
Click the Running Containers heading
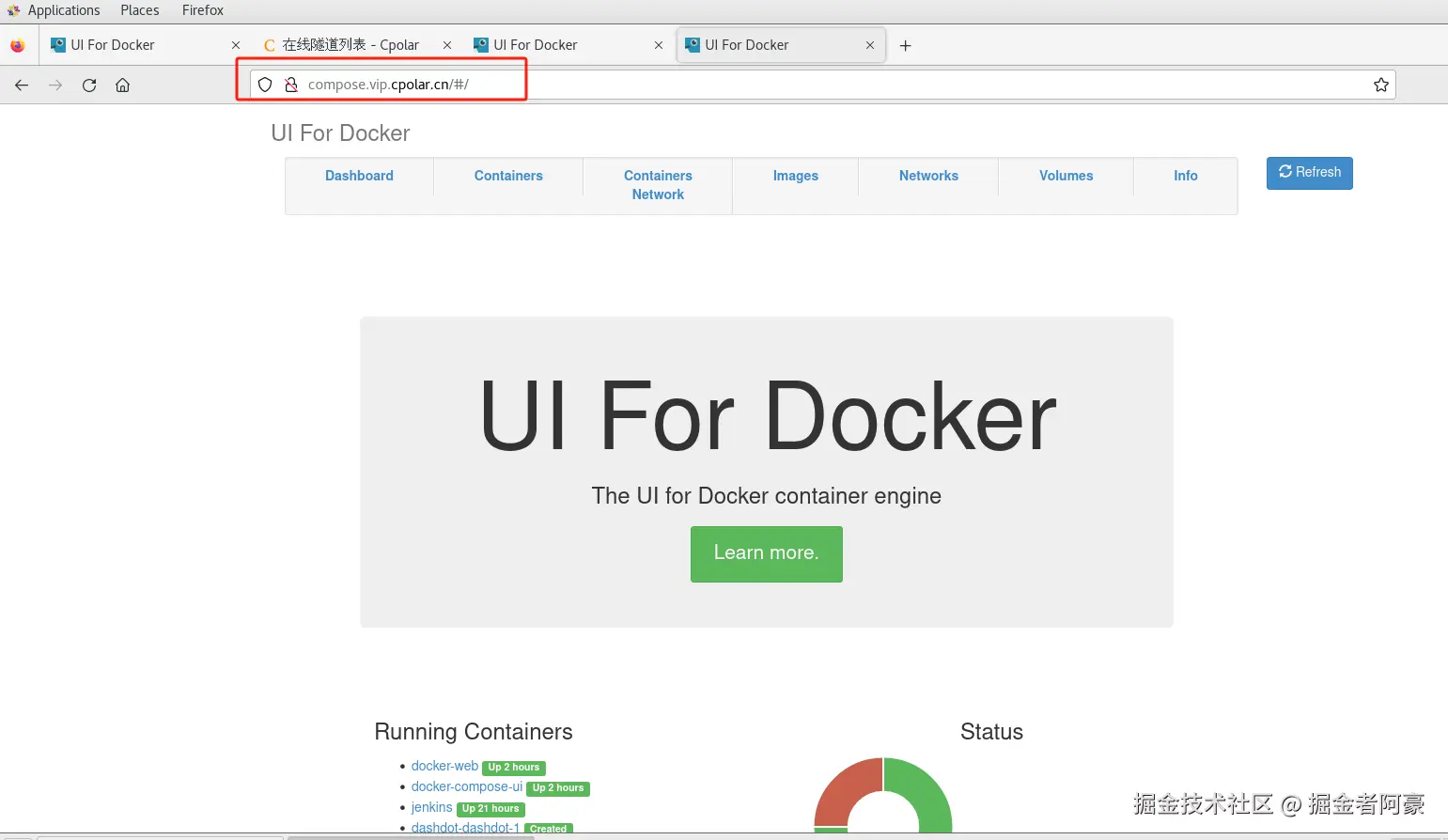pos(474,732)
